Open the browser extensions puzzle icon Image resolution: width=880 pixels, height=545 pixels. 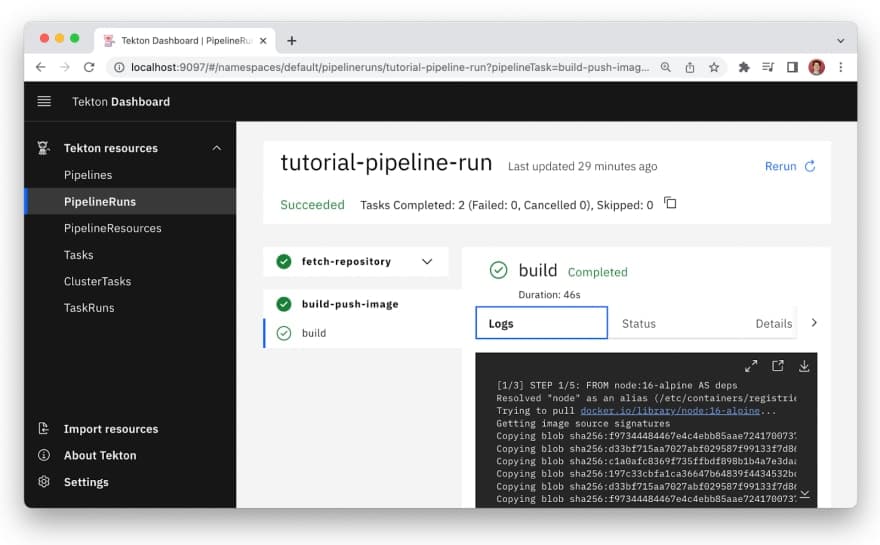[x=744, y=67]
